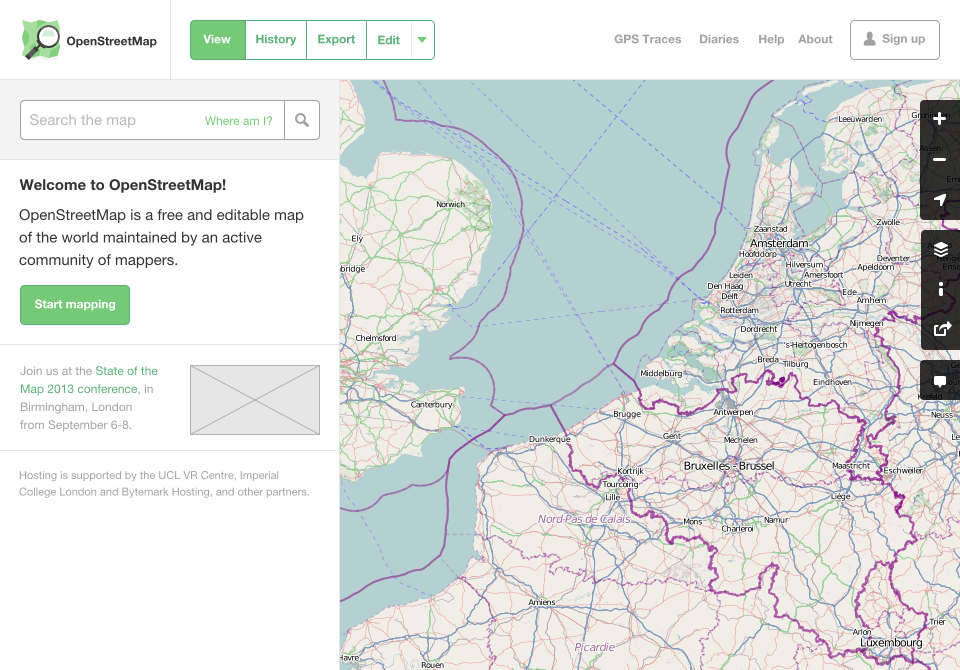Click the Start mapping button
The image size is (960, 670).
pos(75,304)
